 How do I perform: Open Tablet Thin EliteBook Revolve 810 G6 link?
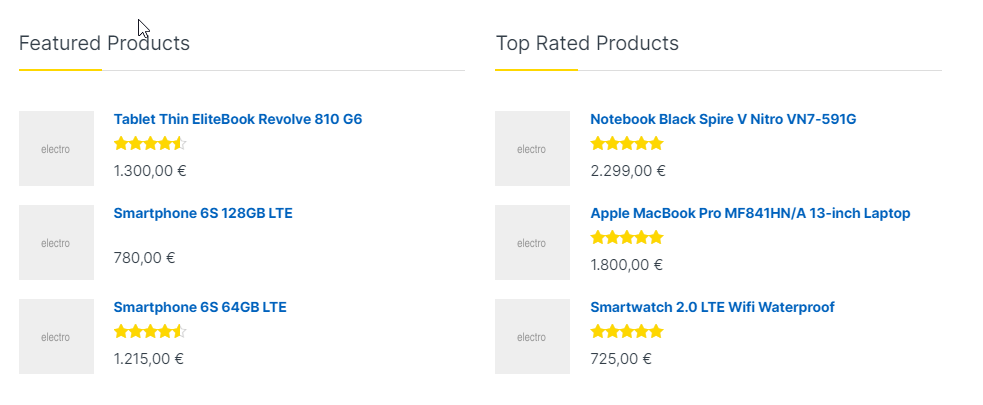(x=238, y=119)
